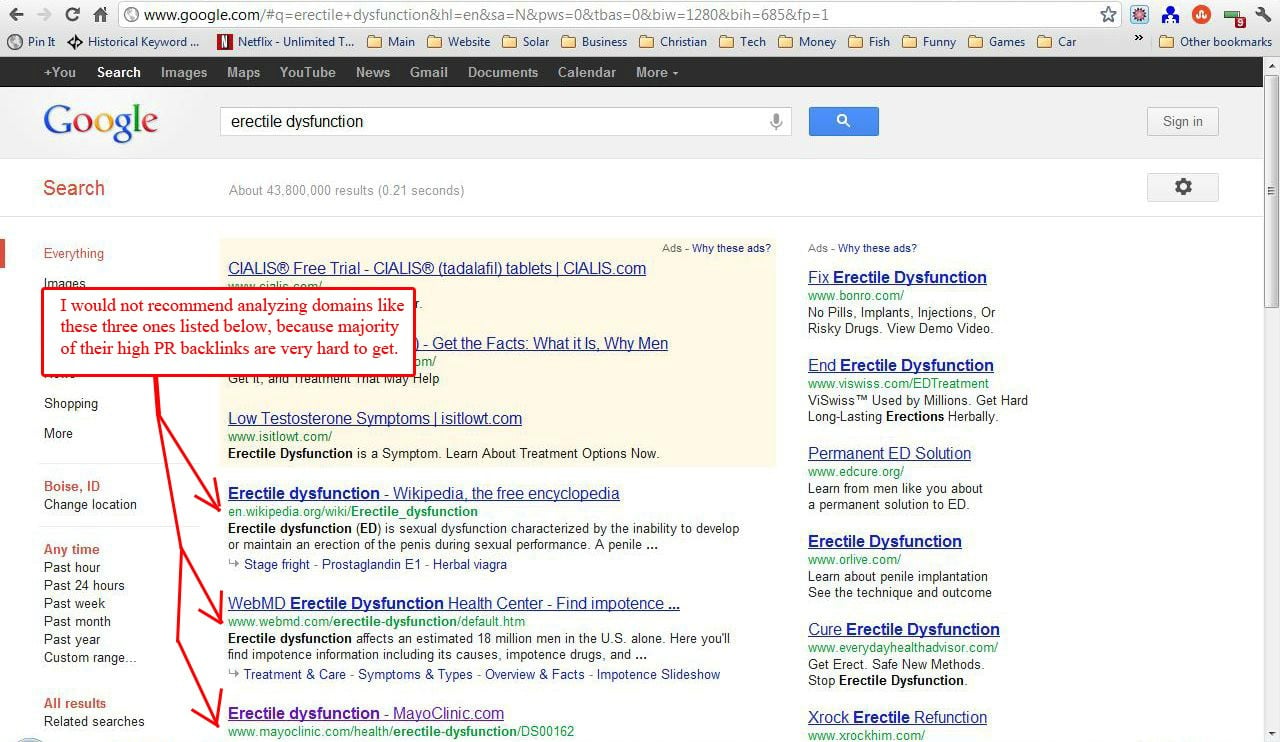Click the browser forward arrow
Screen dimensions: 1280x742
(x=44, y=15)
